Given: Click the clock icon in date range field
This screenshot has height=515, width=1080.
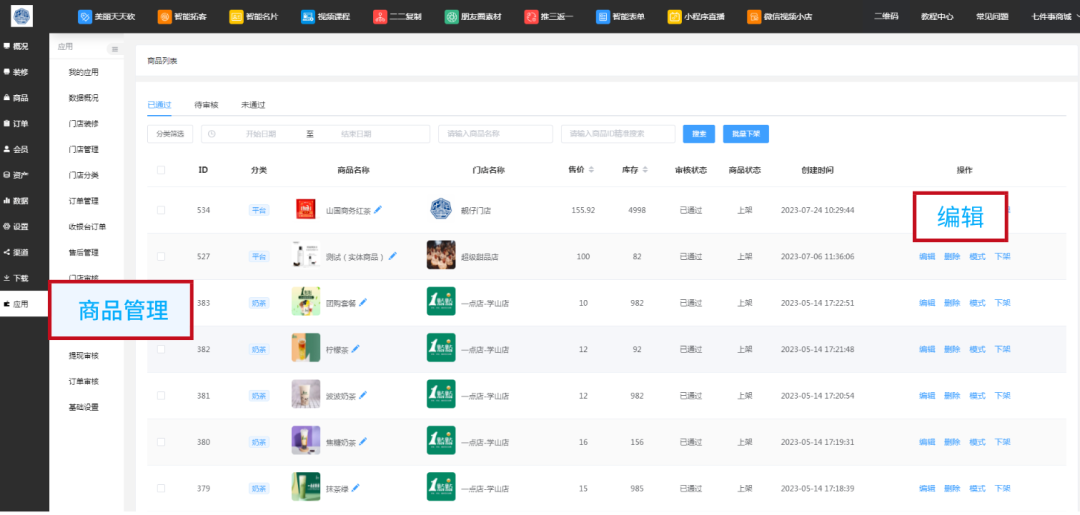Looking at the screenshot, I should point(211,134).
